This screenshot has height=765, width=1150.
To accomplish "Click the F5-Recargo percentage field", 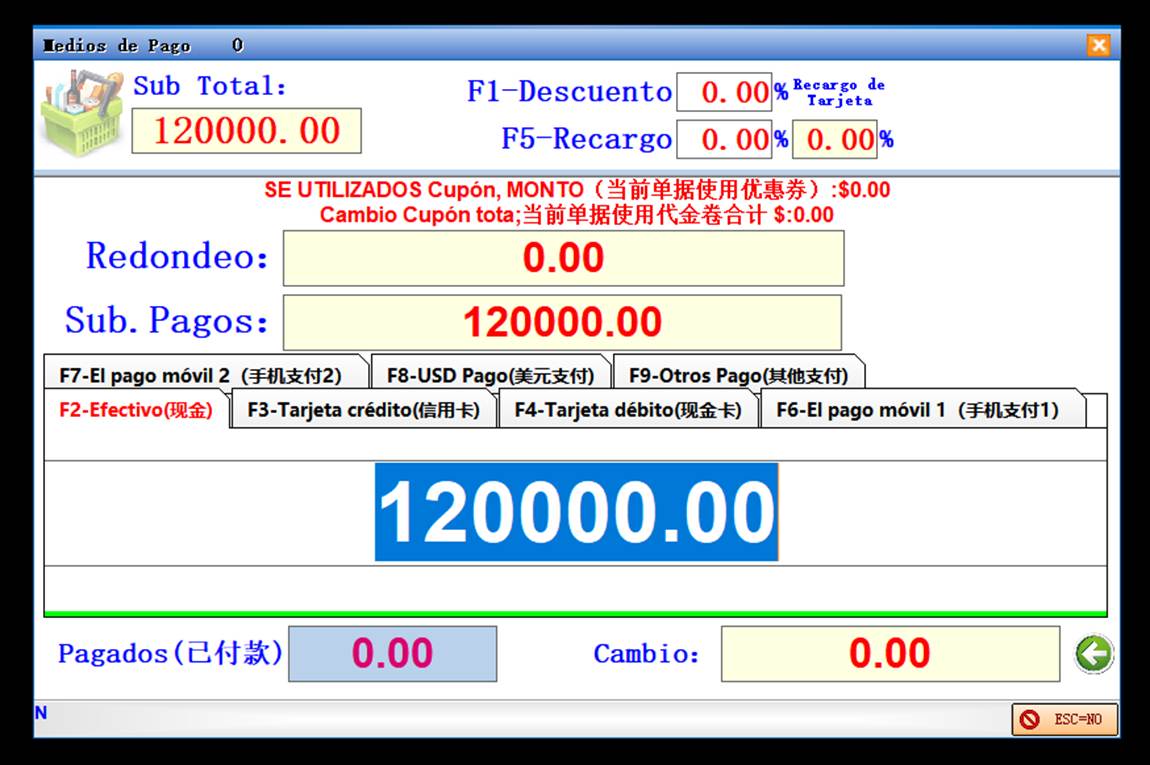I will 724,140.
